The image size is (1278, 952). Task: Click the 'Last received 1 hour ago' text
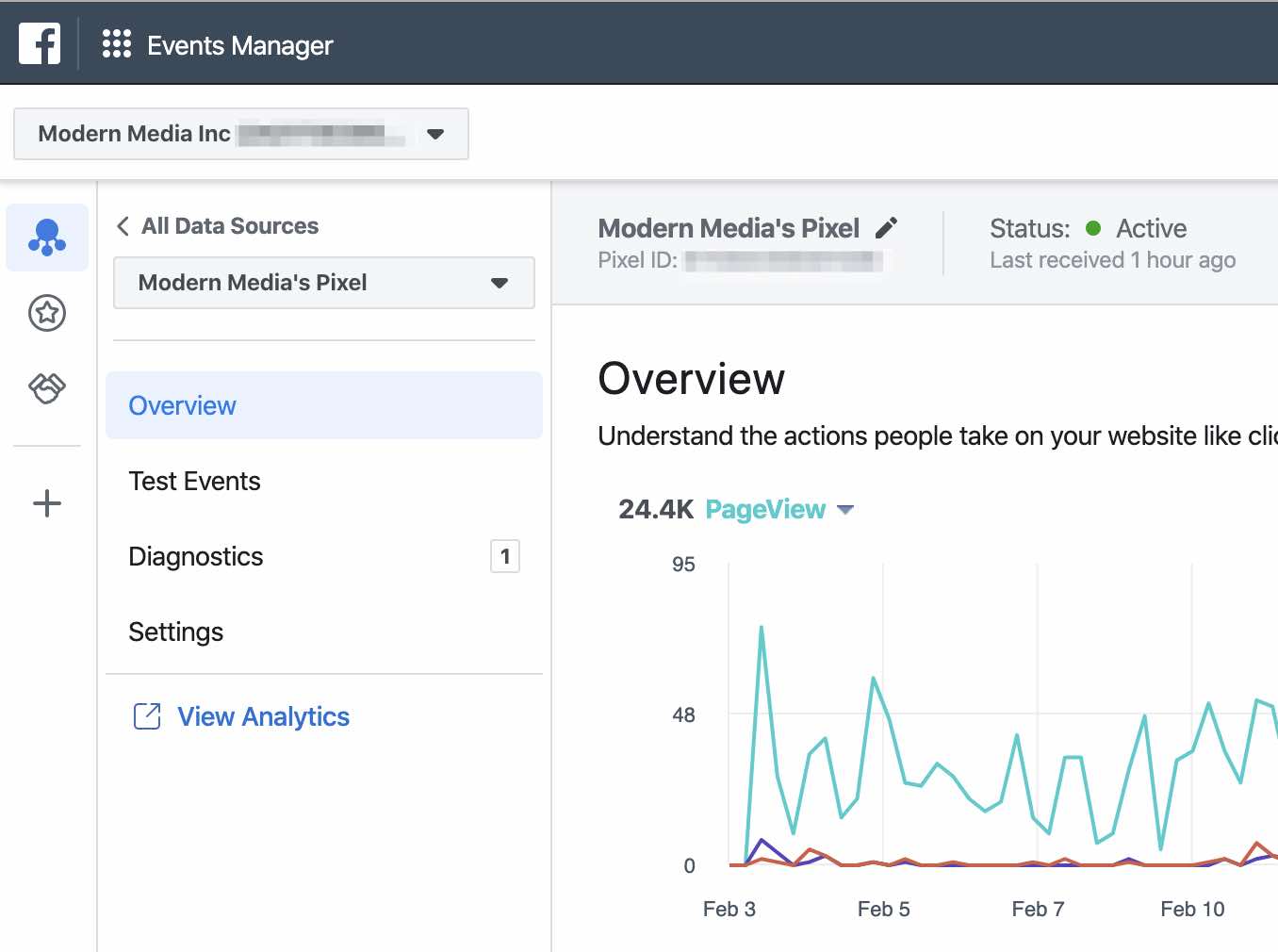(1112, 260)
